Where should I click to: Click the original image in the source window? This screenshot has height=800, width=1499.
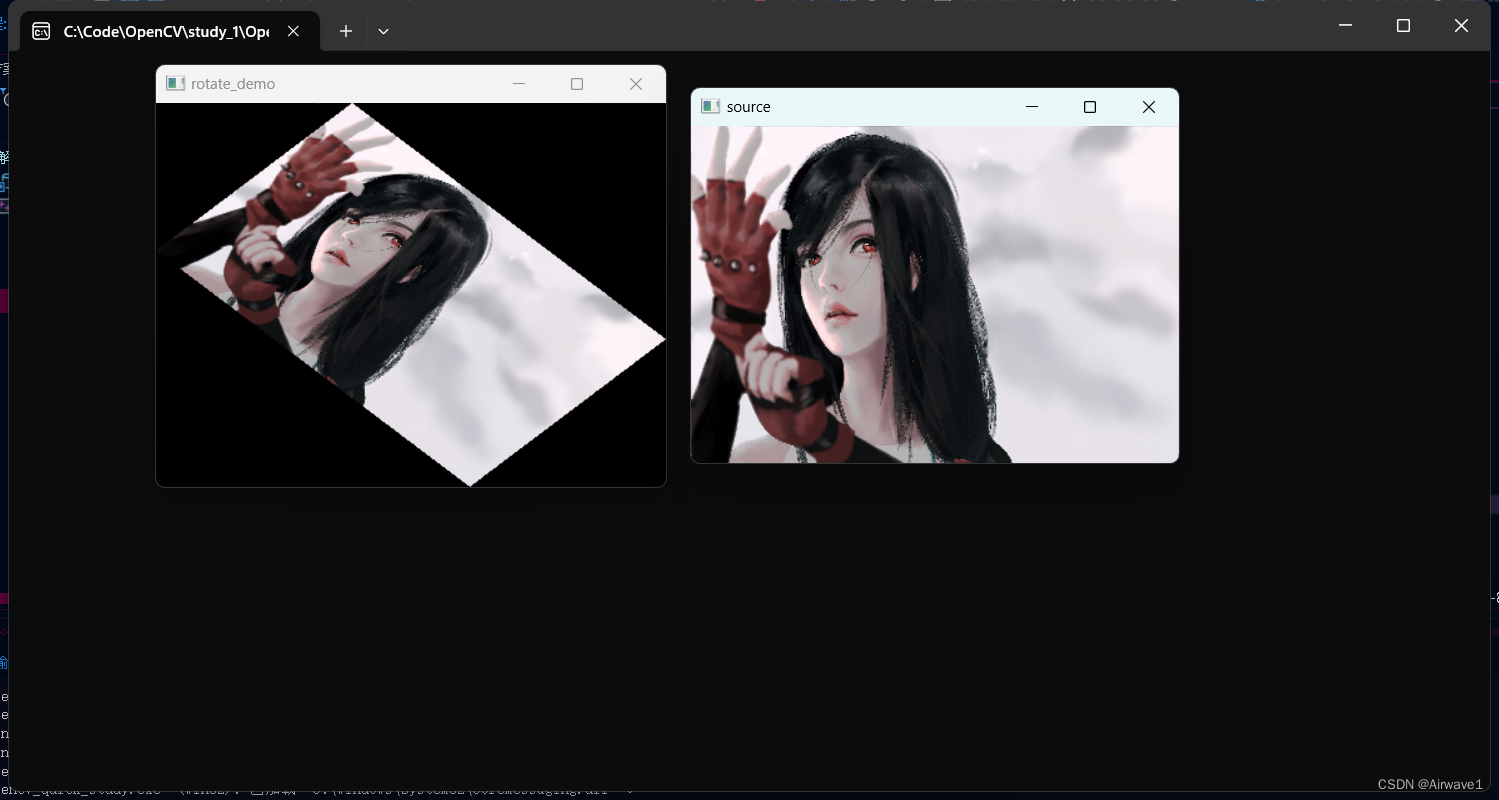tap(935, 294)
